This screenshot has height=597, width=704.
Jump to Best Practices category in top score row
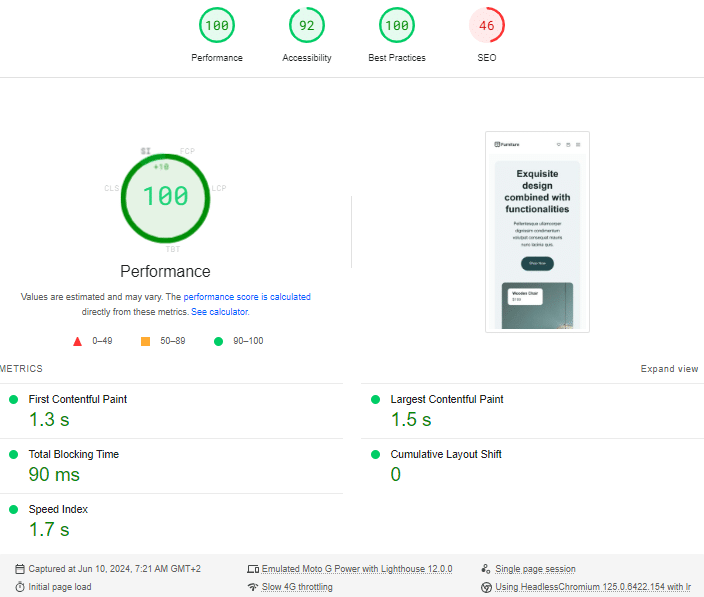tap(397, 25)
